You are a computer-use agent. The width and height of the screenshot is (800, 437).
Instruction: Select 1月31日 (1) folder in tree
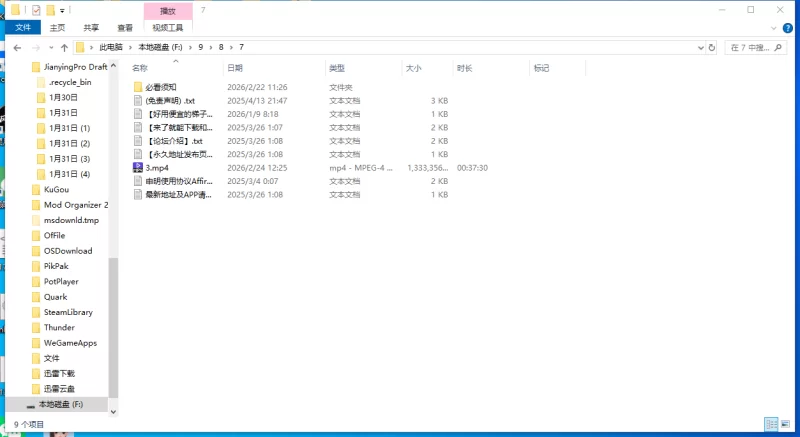(64, 128)
